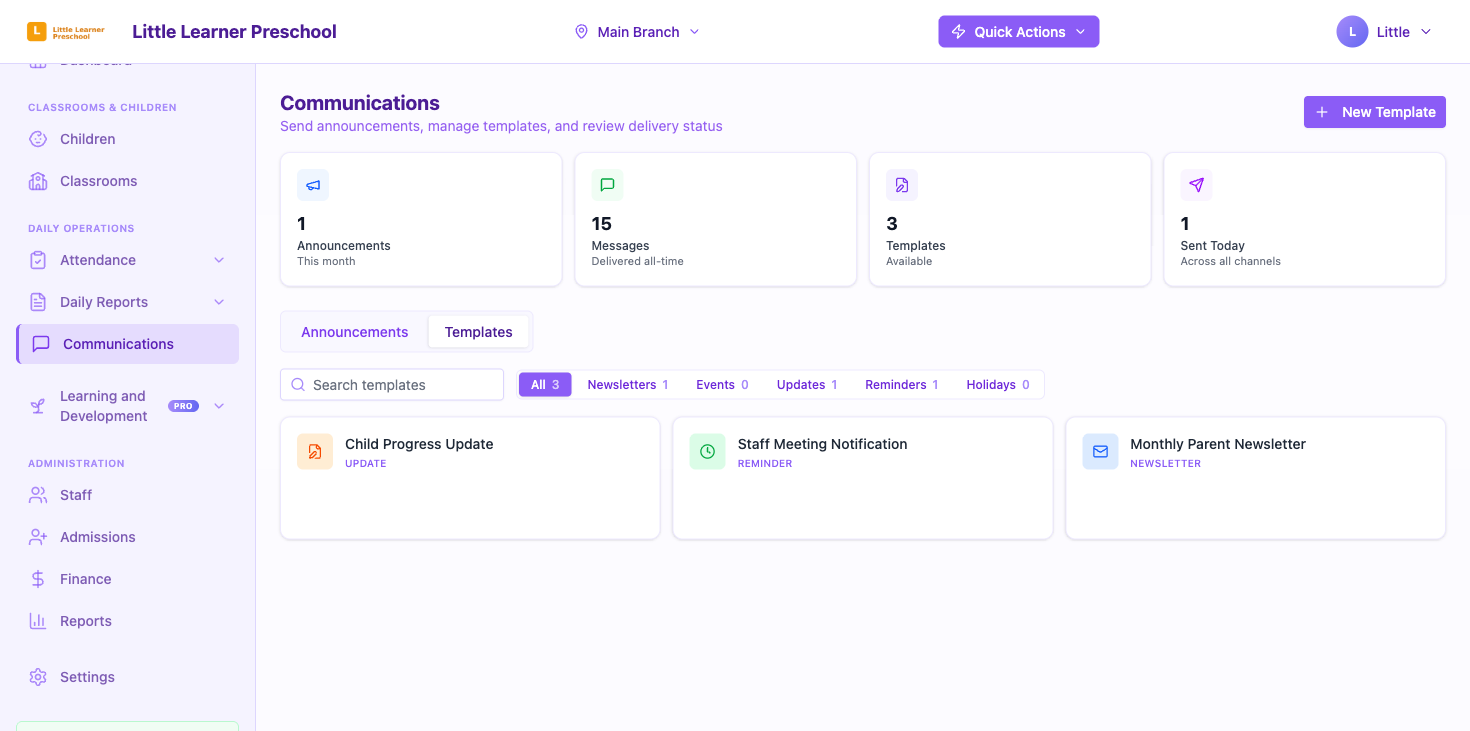Click the megaphone icon on Announcements card

(313, 185)
